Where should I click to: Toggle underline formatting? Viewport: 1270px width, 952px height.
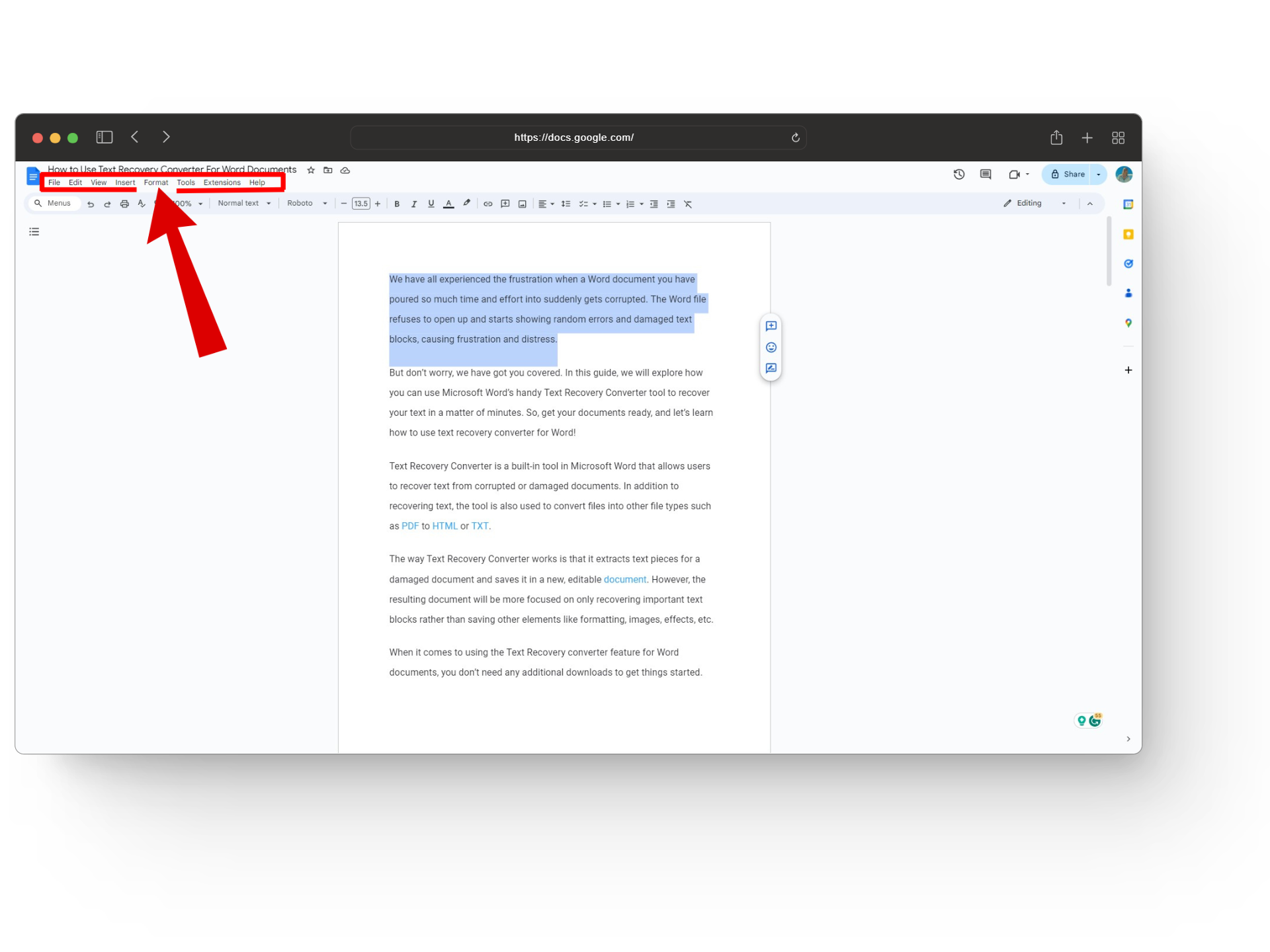[x=431, y=204]
